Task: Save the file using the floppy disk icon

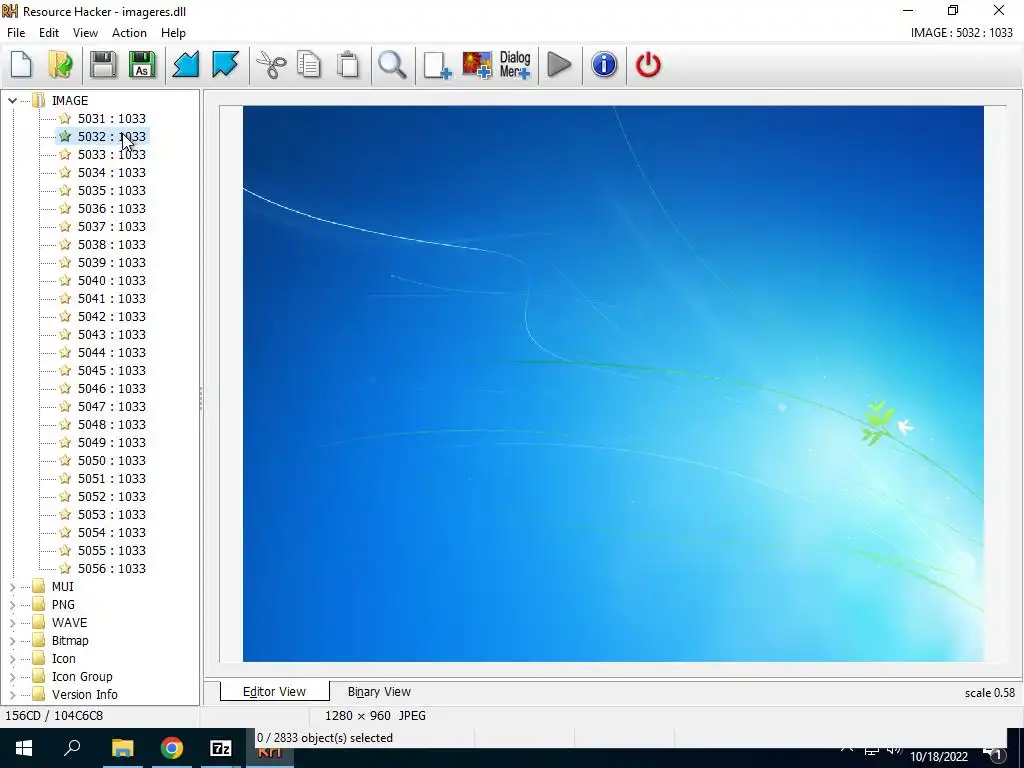Action: coord(103,65)
